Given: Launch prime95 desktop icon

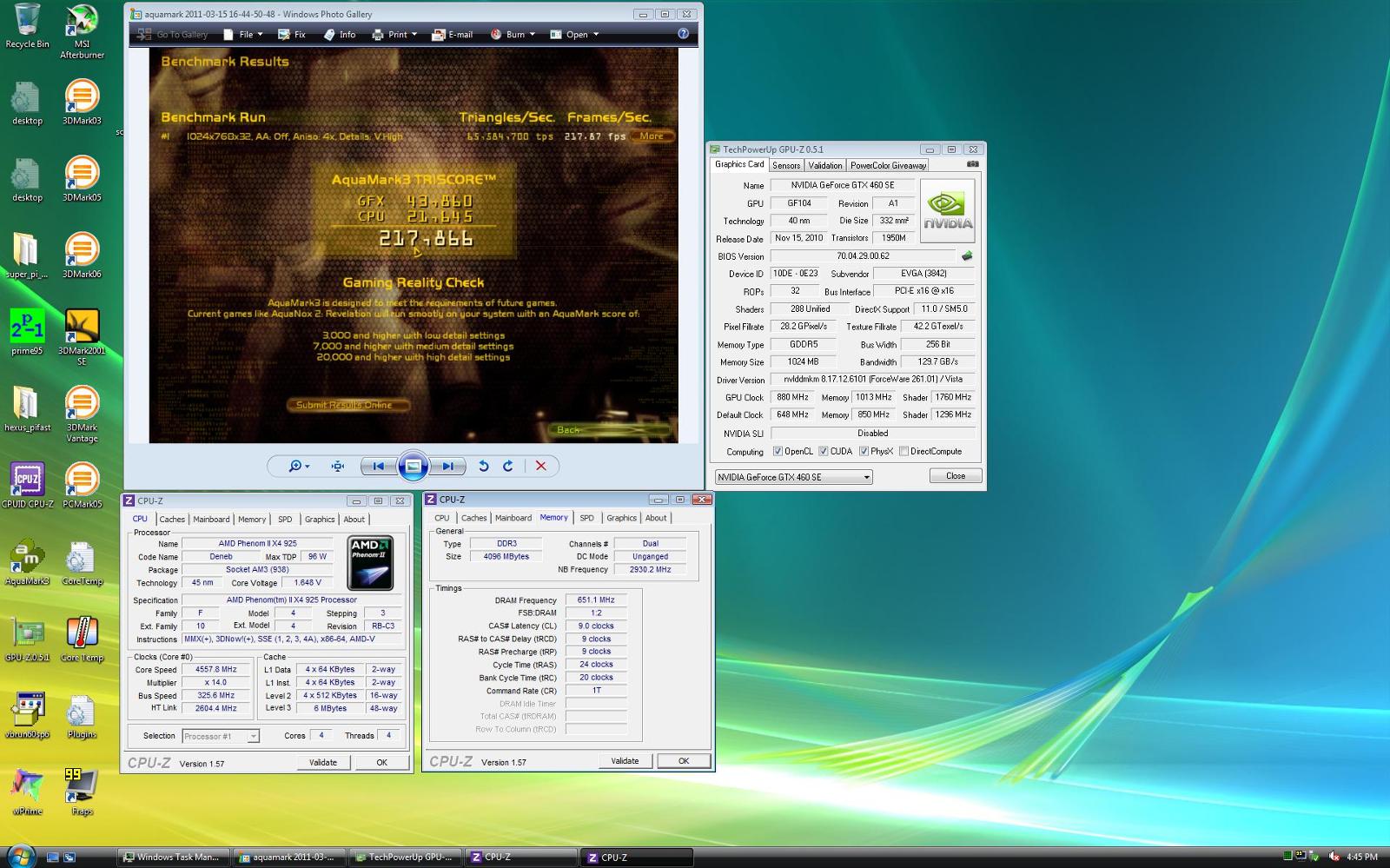Looking at the screenshot, I should pyautogui.click(x=27, y=332).
